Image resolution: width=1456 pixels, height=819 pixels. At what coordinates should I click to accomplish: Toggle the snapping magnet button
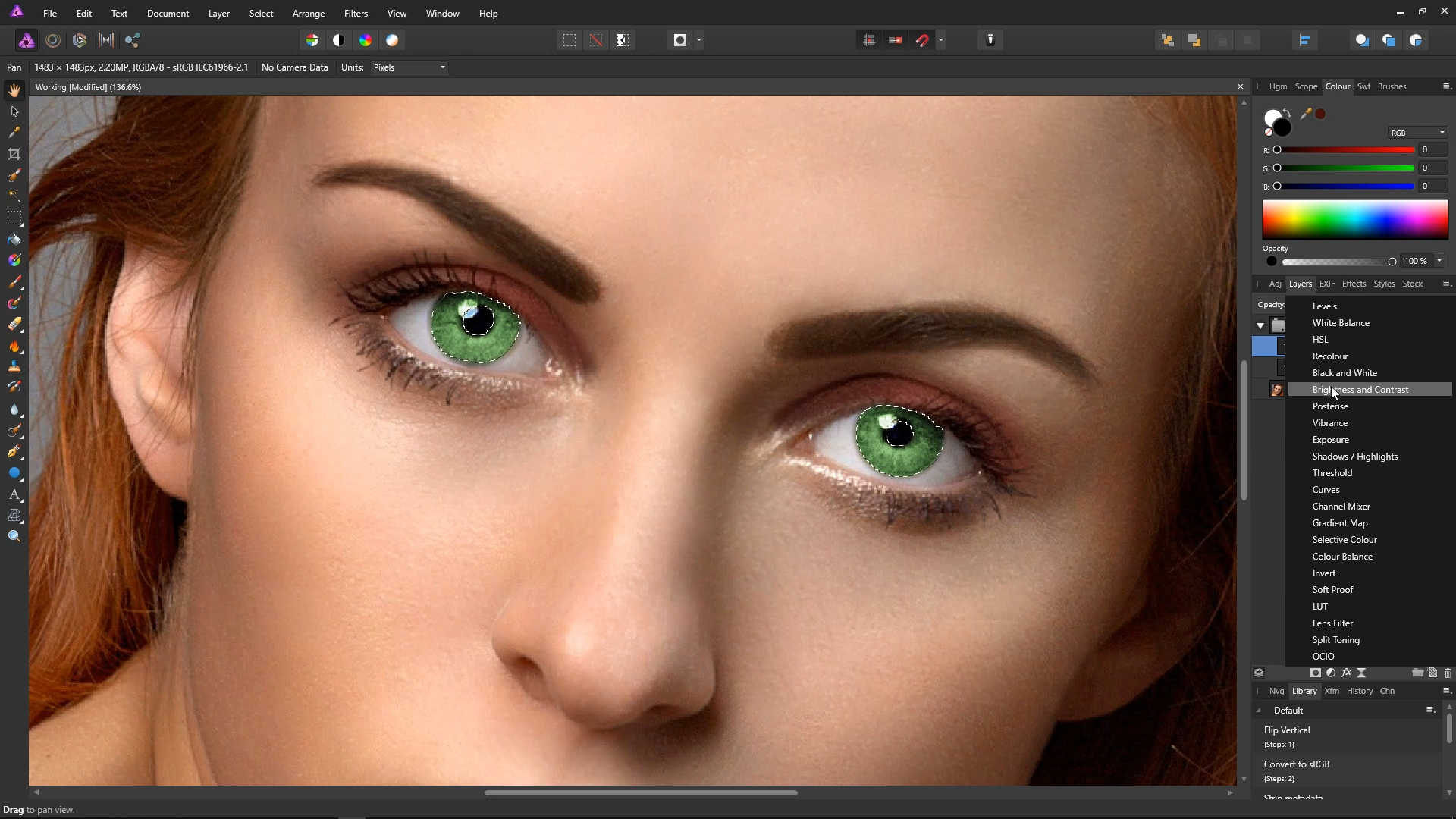[x=922, y=40]
